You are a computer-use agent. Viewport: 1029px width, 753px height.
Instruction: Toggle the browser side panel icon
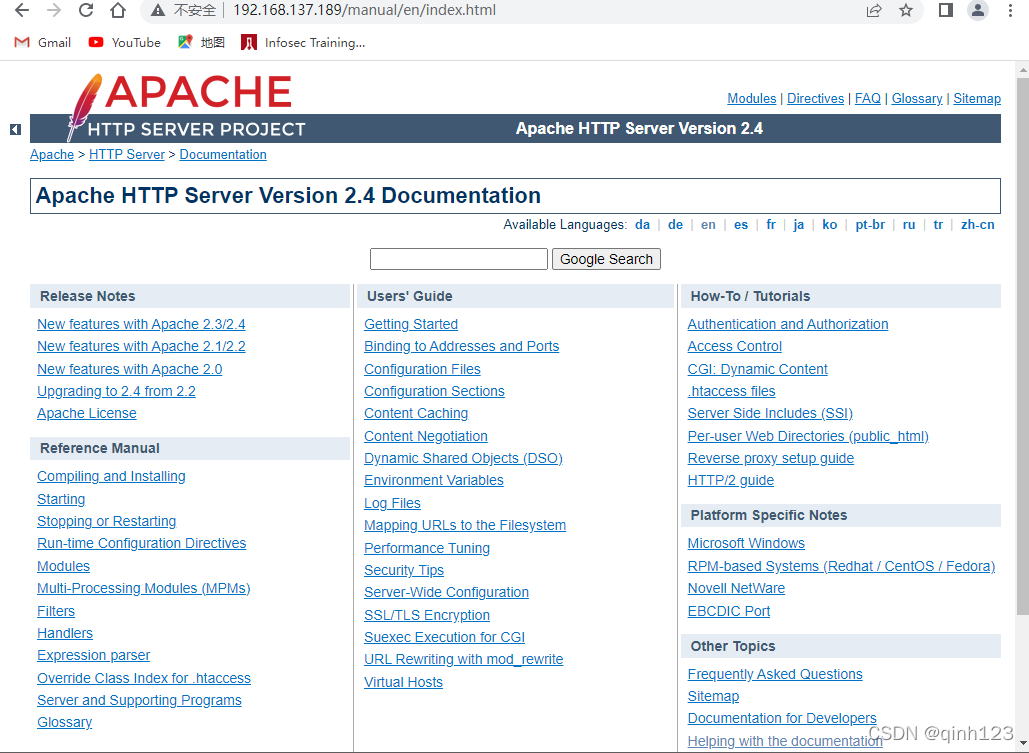click(x=946, y=11)
